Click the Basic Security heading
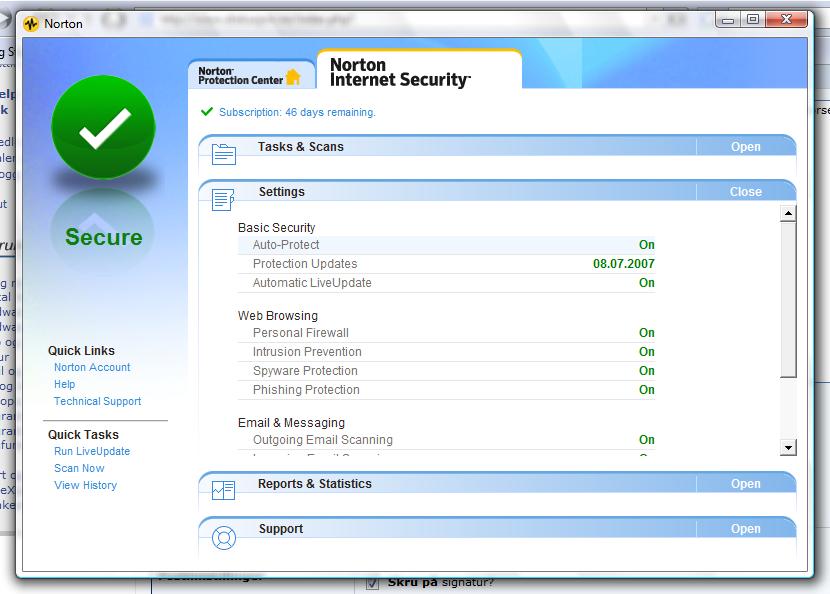The image size is (830, 594). [x=276, y=228]
